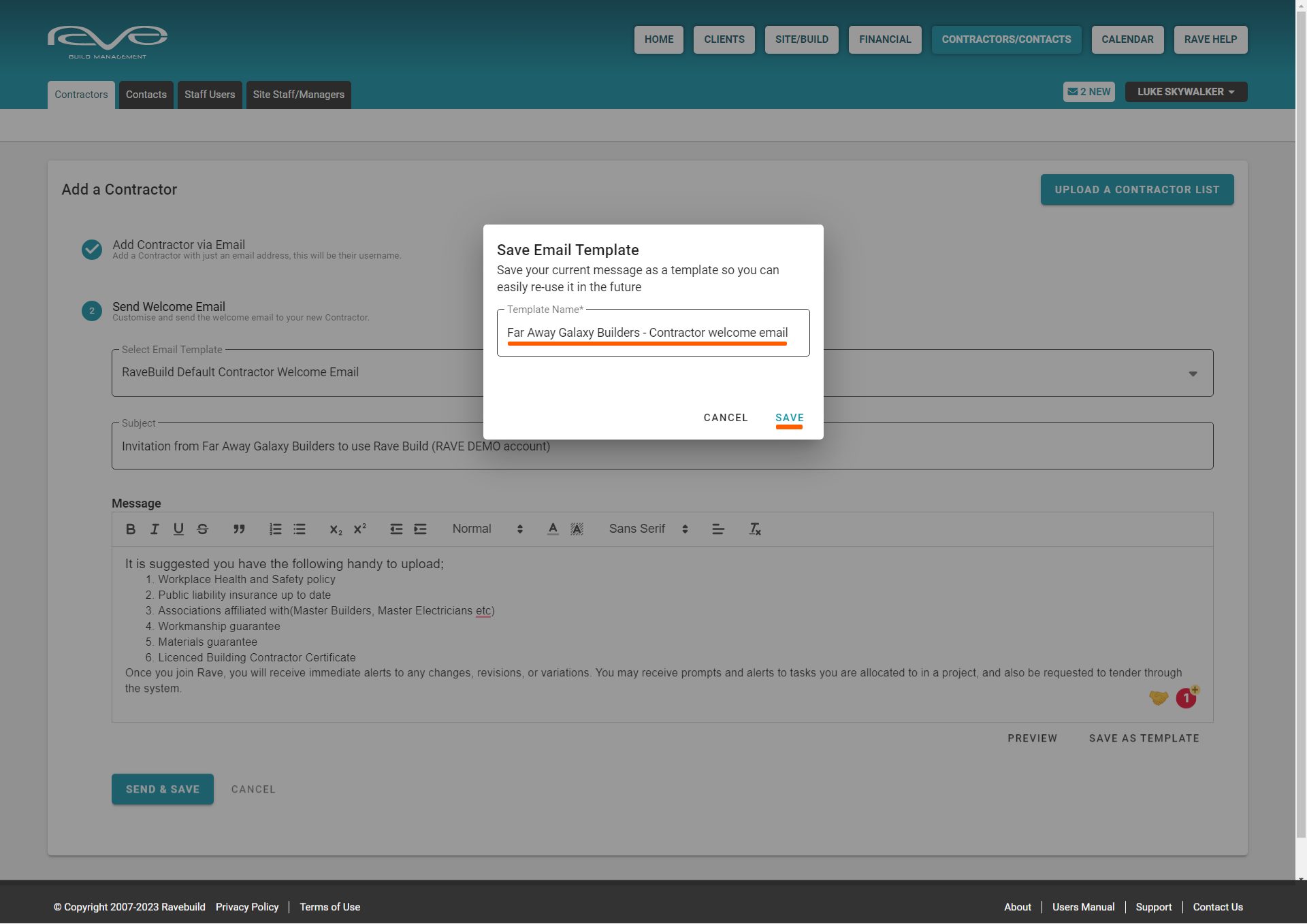1307x924 pixels.
Task: Clear text formatting icon
Action: (755, 529)
